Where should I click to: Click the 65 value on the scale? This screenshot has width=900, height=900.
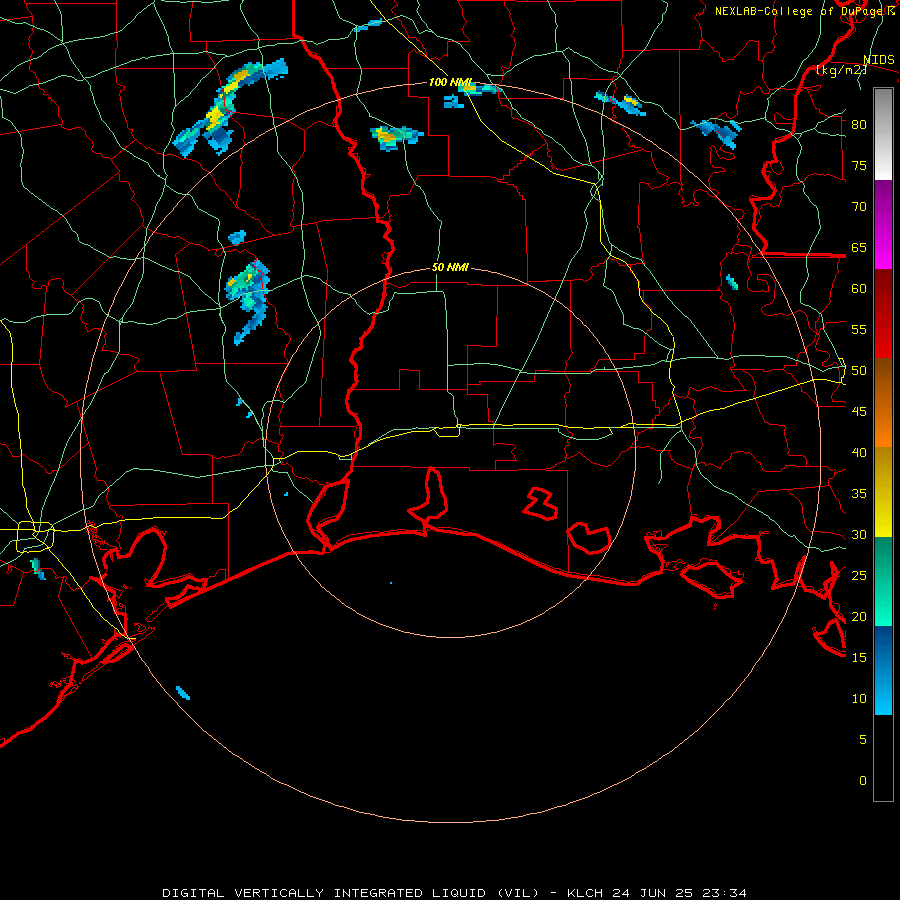(859, 248)
